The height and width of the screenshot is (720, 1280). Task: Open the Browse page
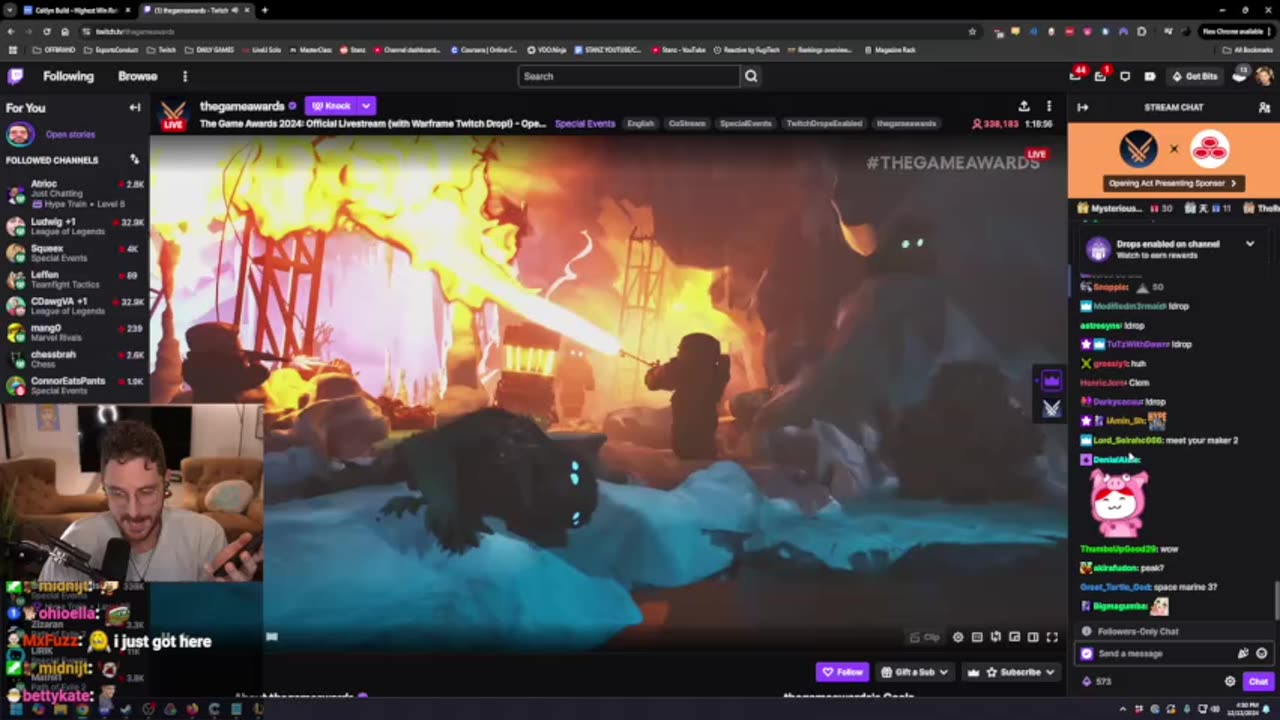click(x=138, y=76)
